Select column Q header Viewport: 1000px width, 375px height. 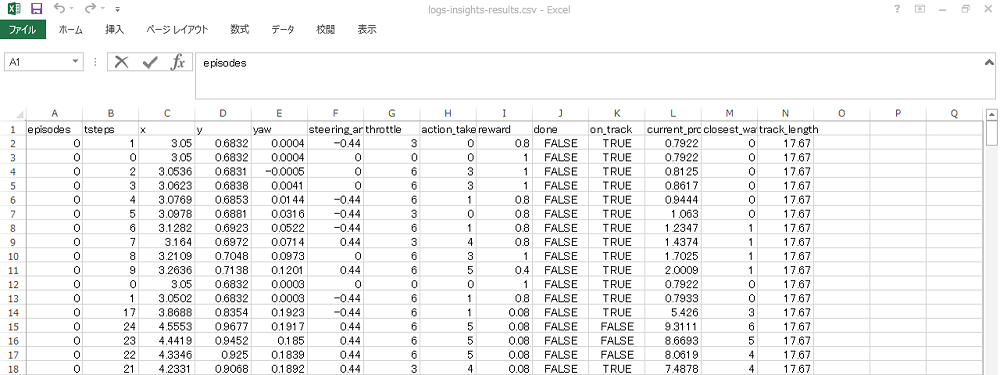coord(953,114)
